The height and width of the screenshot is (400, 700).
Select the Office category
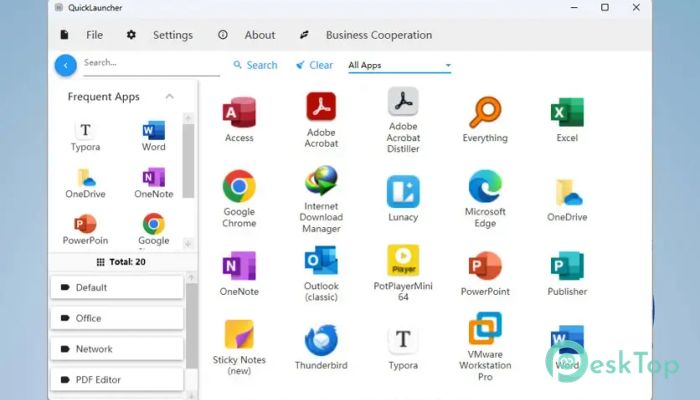click(x=117, y=318)
